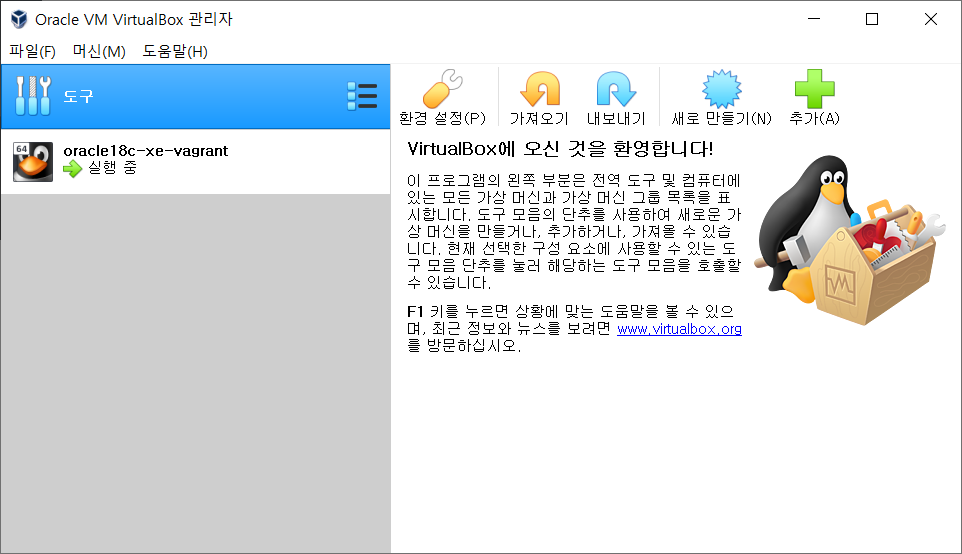Maximize the VirtualBox manager window
Screen dimensions: 962x554
[x=872, y=19]
